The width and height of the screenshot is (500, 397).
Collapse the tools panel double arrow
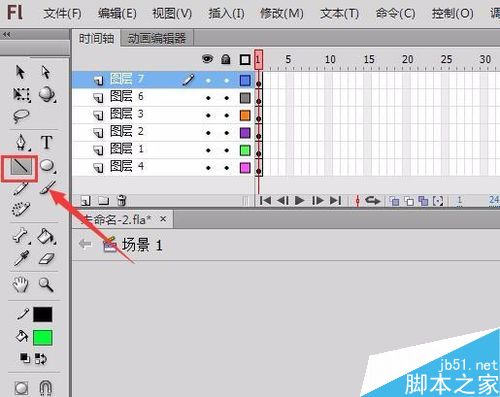[6, 34]
